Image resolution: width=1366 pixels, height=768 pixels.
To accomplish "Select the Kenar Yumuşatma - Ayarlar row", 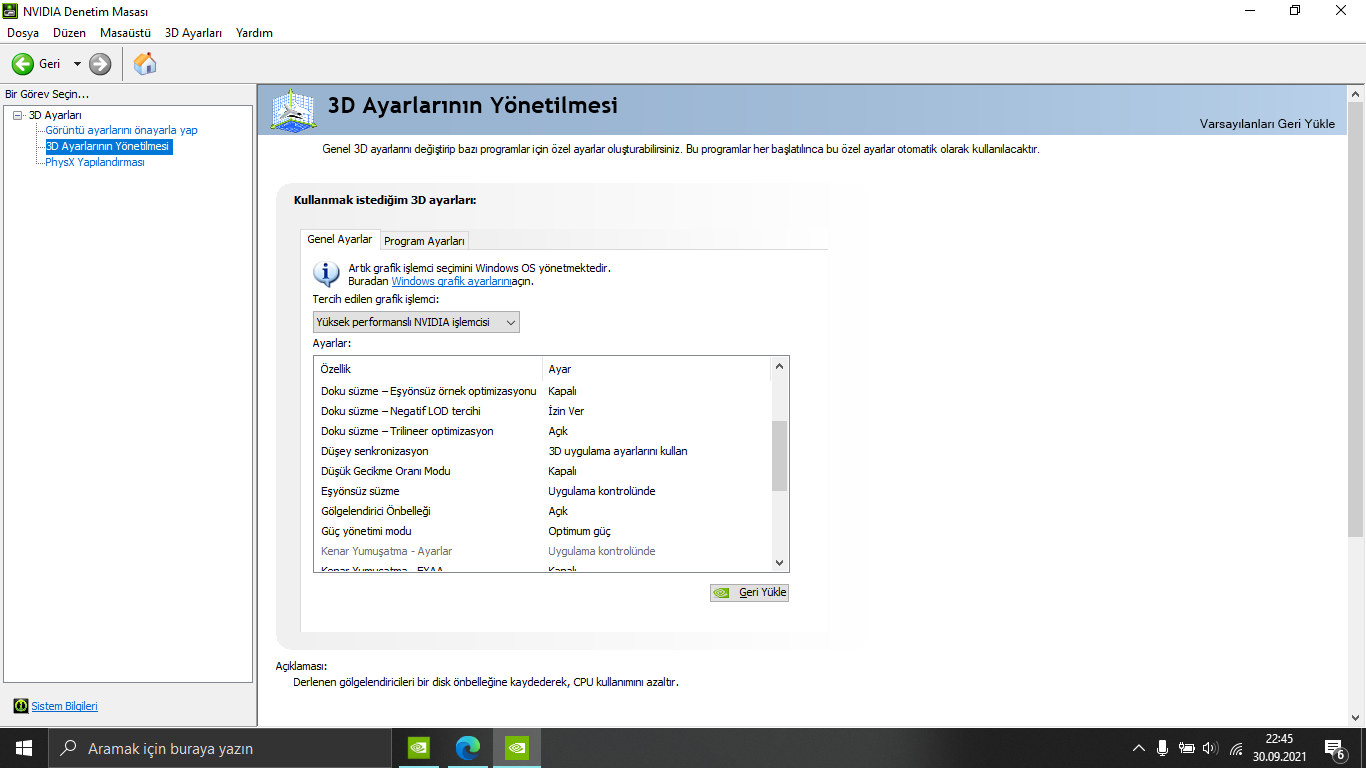I will (x=543, y=551).
